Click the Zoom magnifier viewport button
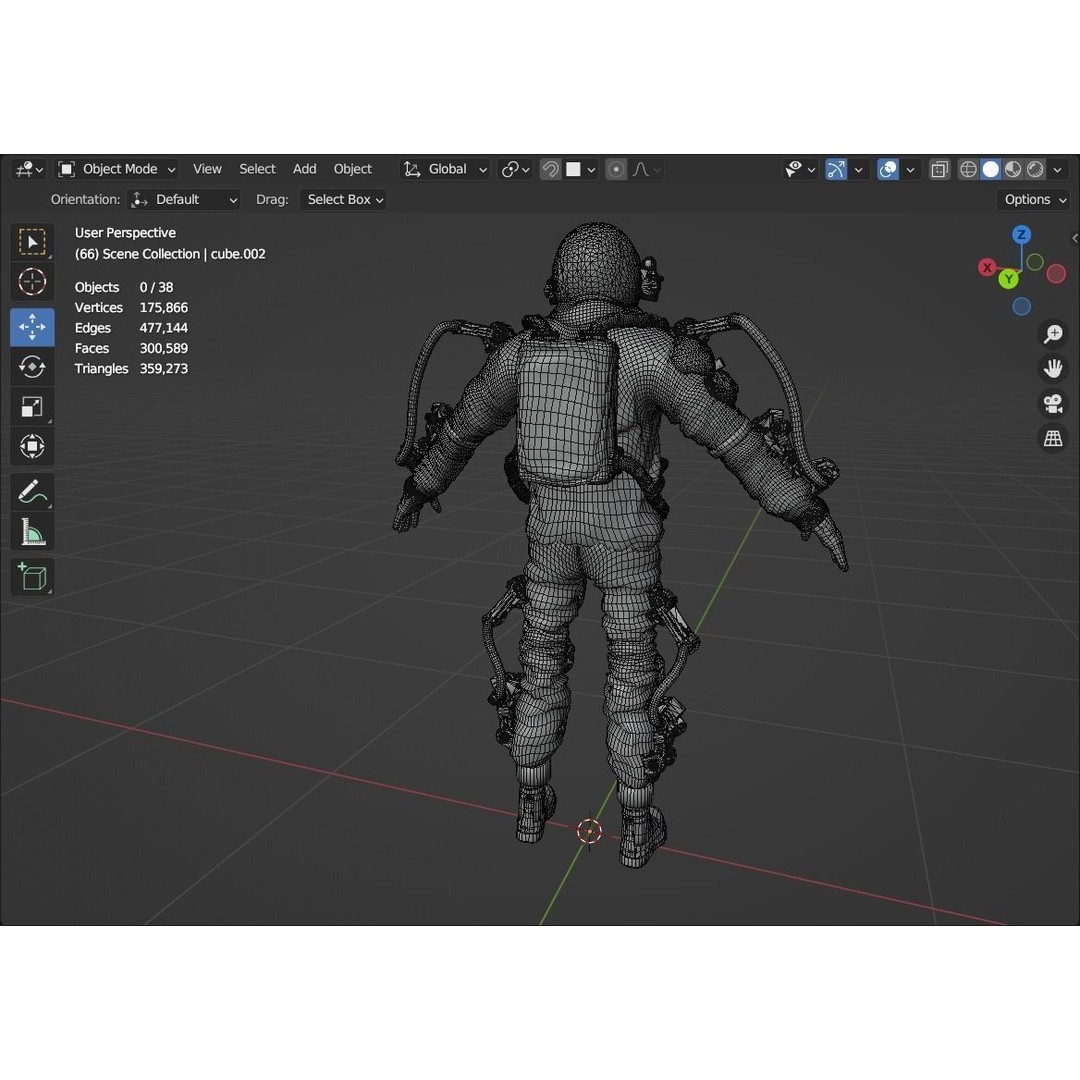1080x1080 pixels. [1052, 334]
